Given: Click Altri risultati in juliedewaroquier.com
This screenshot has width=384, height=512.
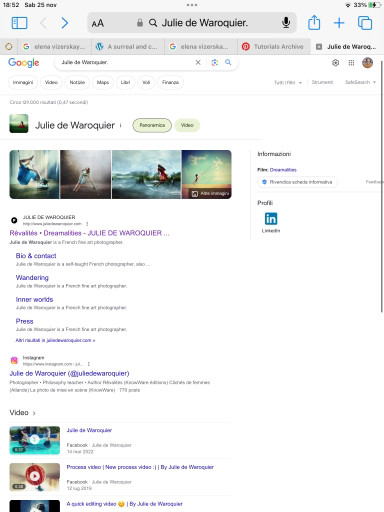Looking at the screenshot, I should tap(55, 340).
